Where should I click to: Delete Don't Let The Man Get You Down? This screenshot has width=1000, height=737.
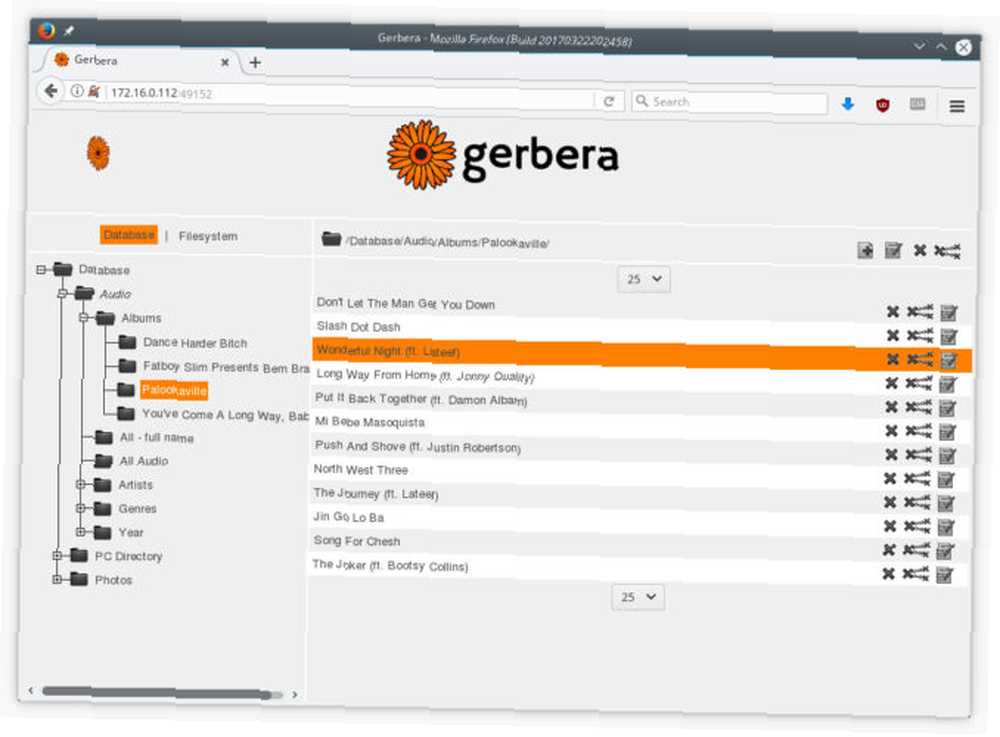click(x=893, y=311)
